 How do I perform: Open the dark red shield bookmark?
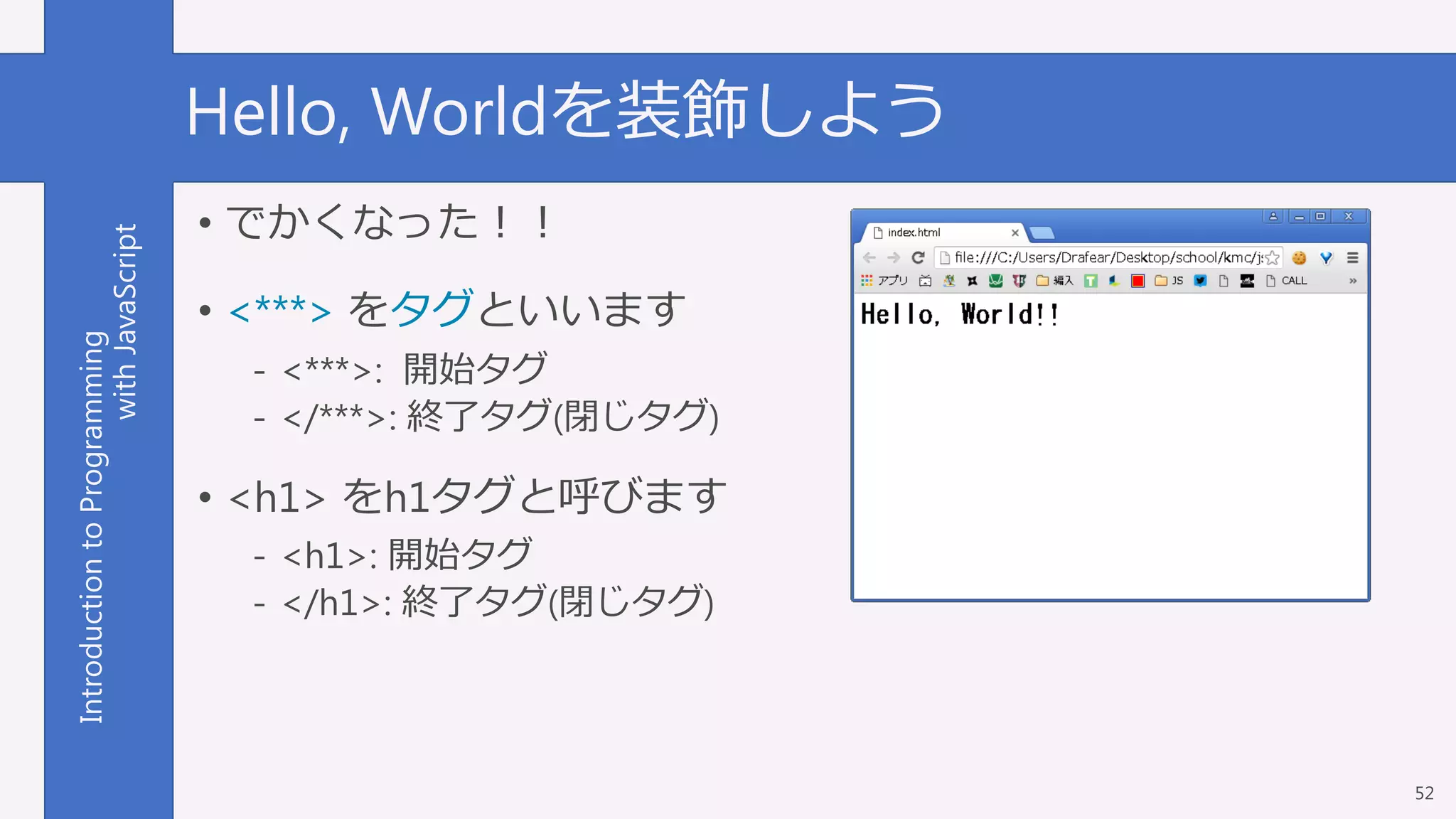[1019, 281]
